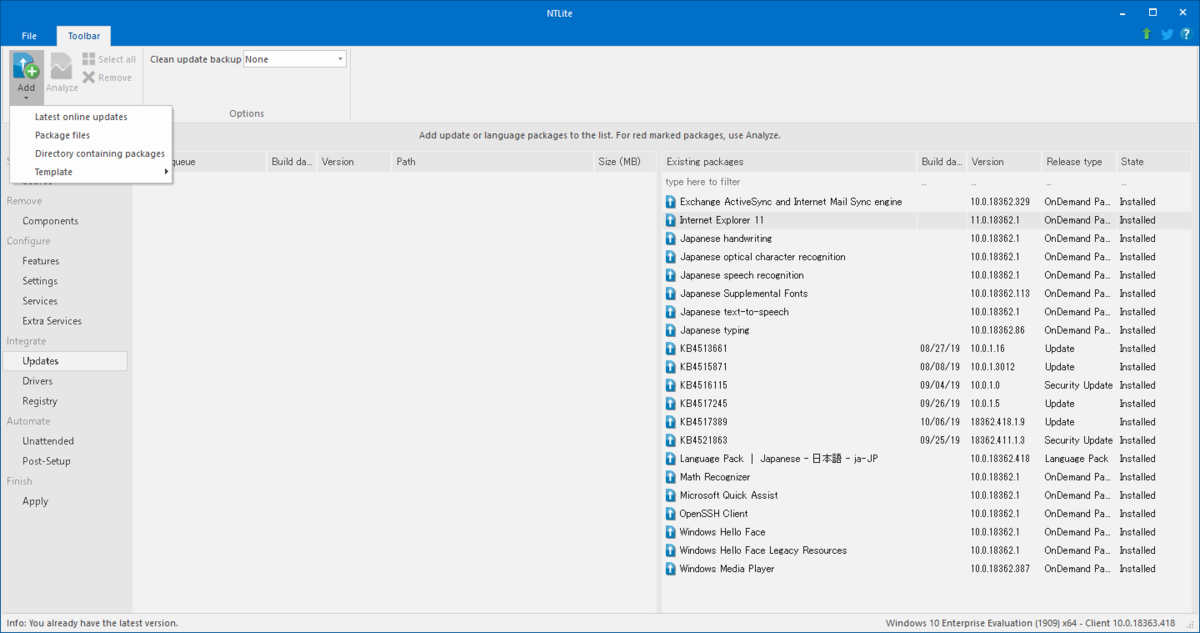Open the Registry page
The image size is (1200, 633).
point(40,401)
